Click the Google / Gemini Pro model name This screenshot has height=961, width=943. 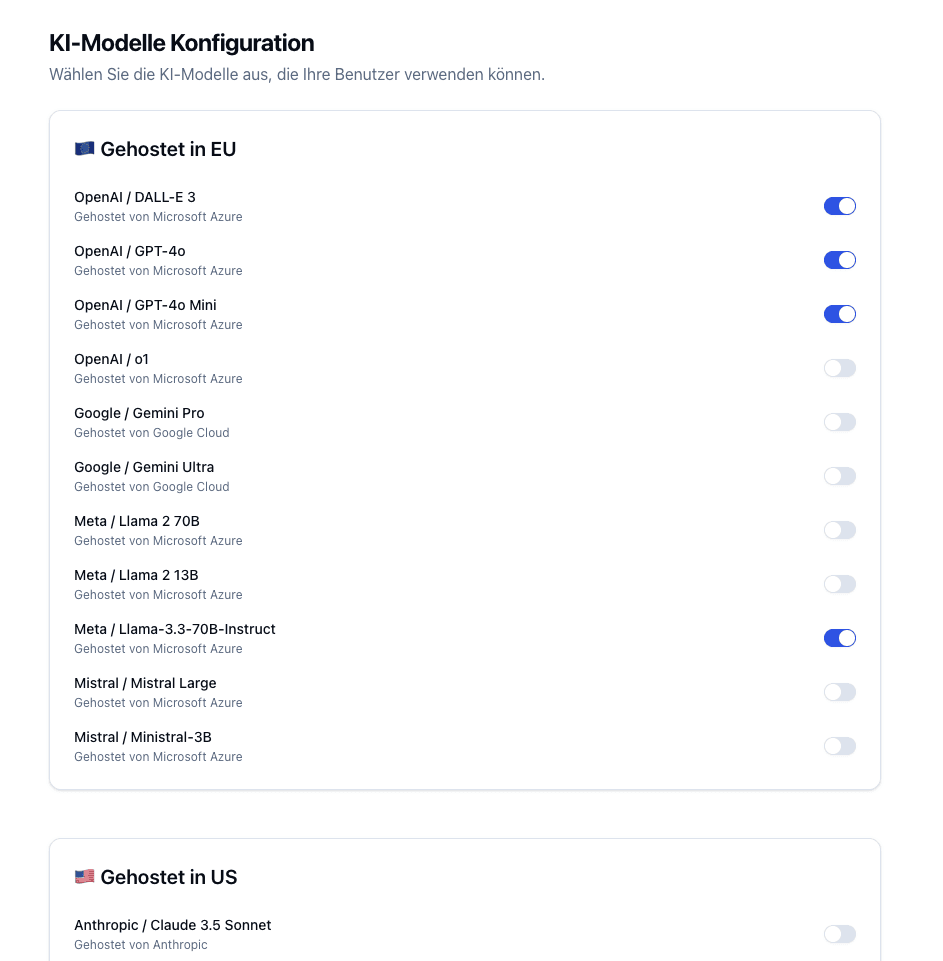pyautogui.click(x=139, y=413)
